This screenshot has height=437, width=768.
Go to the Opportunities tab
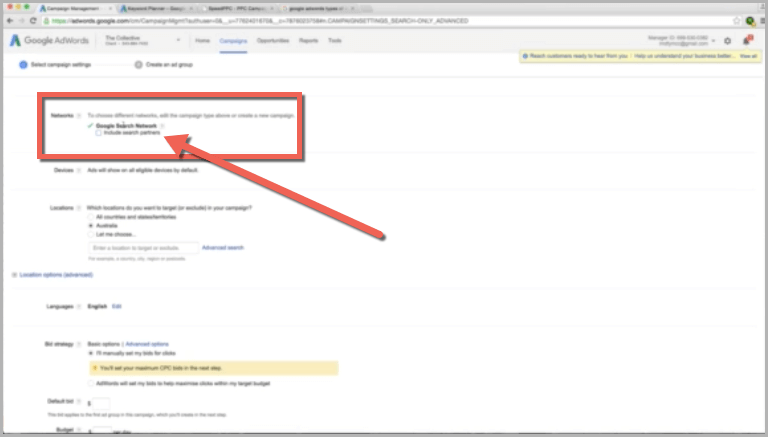[x=273, y=41]
